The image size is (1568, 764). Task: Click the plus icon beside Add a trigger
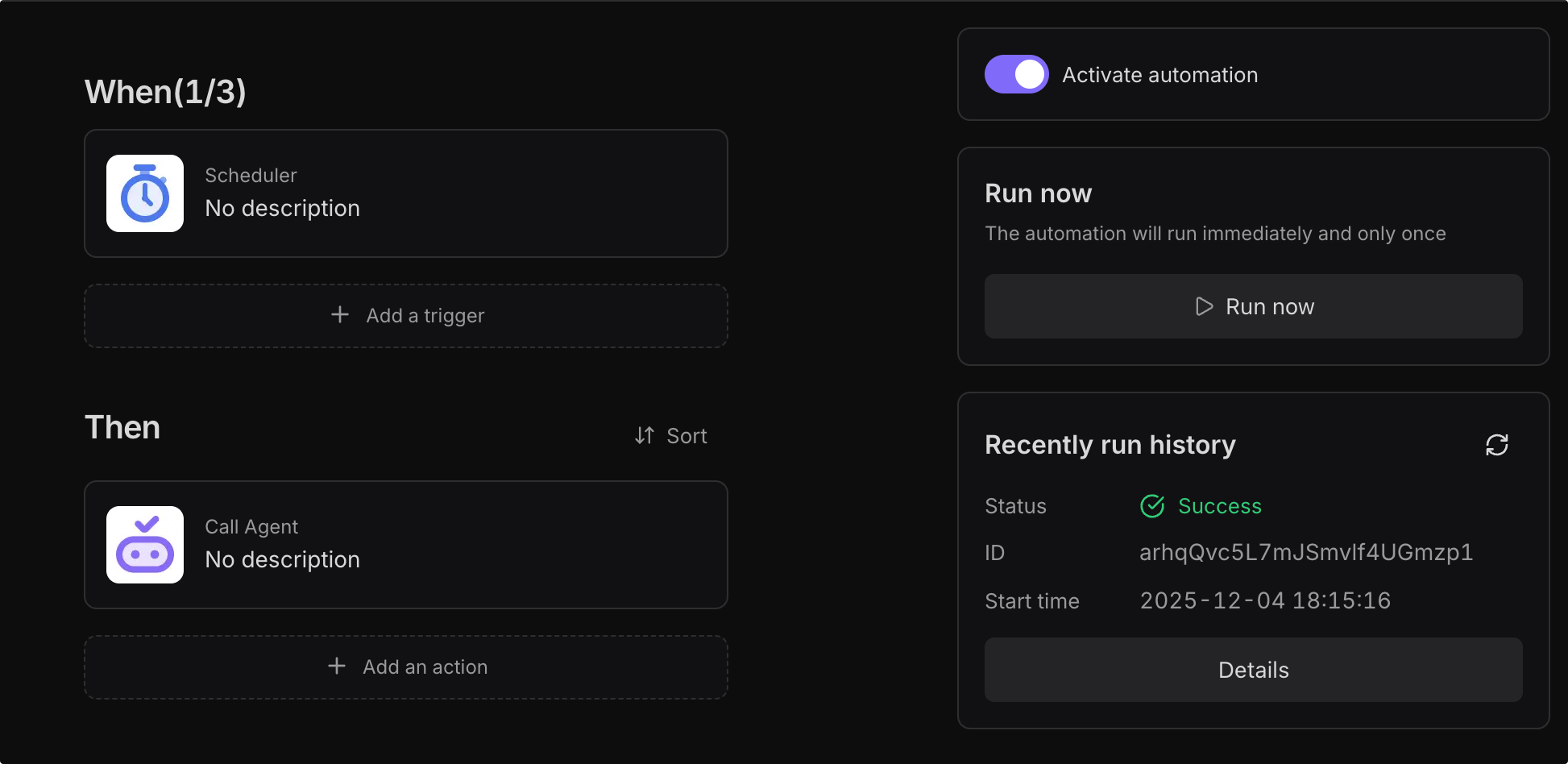pyautogui.click(x=340, y=315)
